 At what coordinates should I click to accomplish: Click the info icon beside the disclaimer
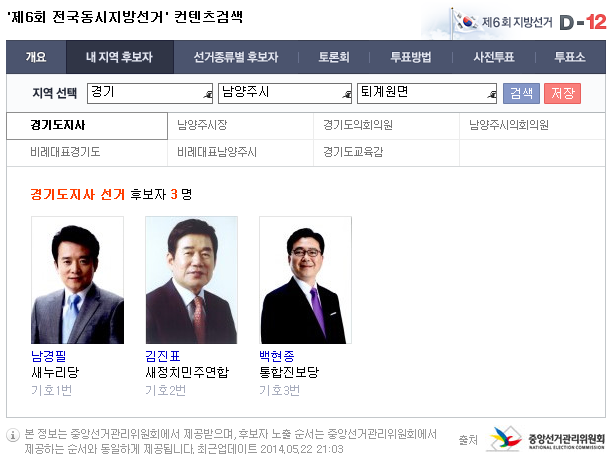coord(13,435)
